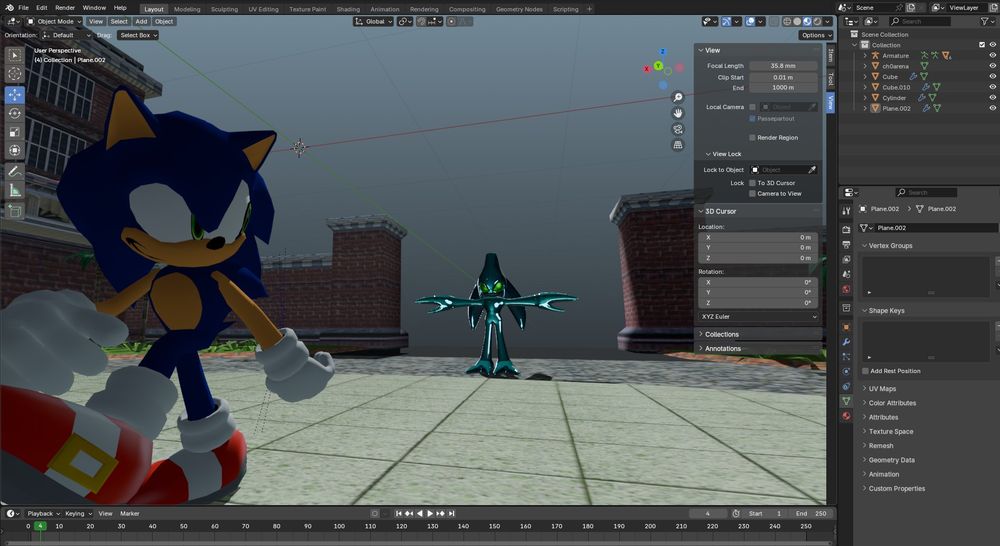The height and width of the screenshot is (546, 1000).
Task: Activate the Scale tool
Action: 14,132
